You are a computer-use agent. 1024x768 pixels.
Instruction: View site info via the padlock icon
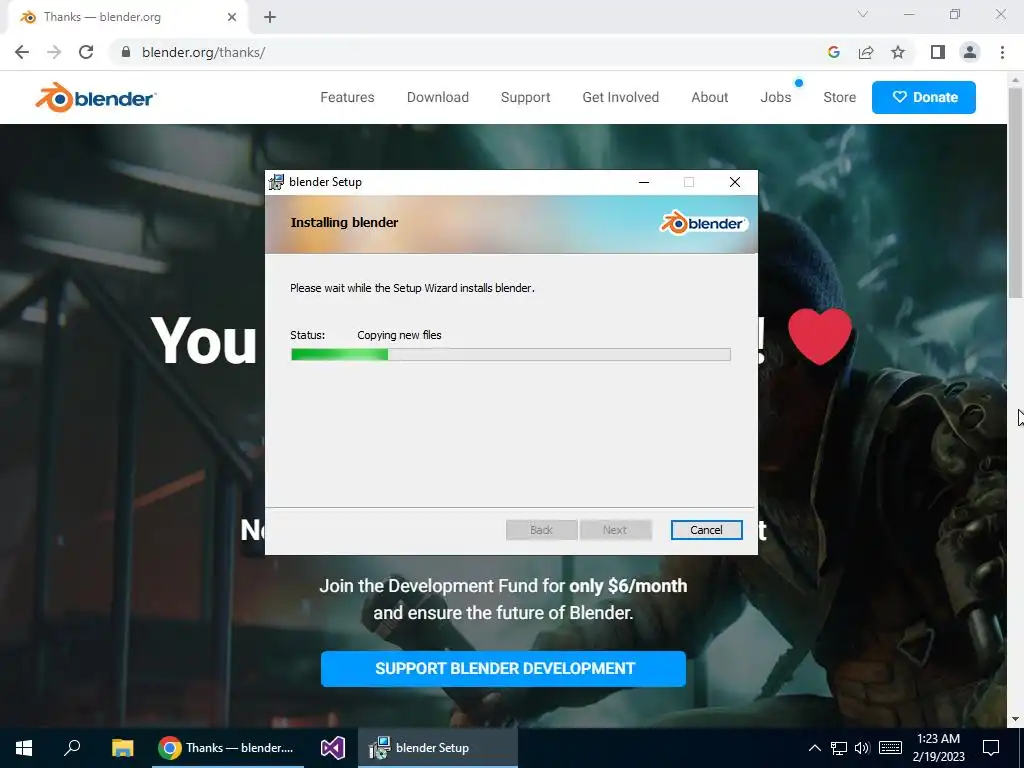coord(126,52)
